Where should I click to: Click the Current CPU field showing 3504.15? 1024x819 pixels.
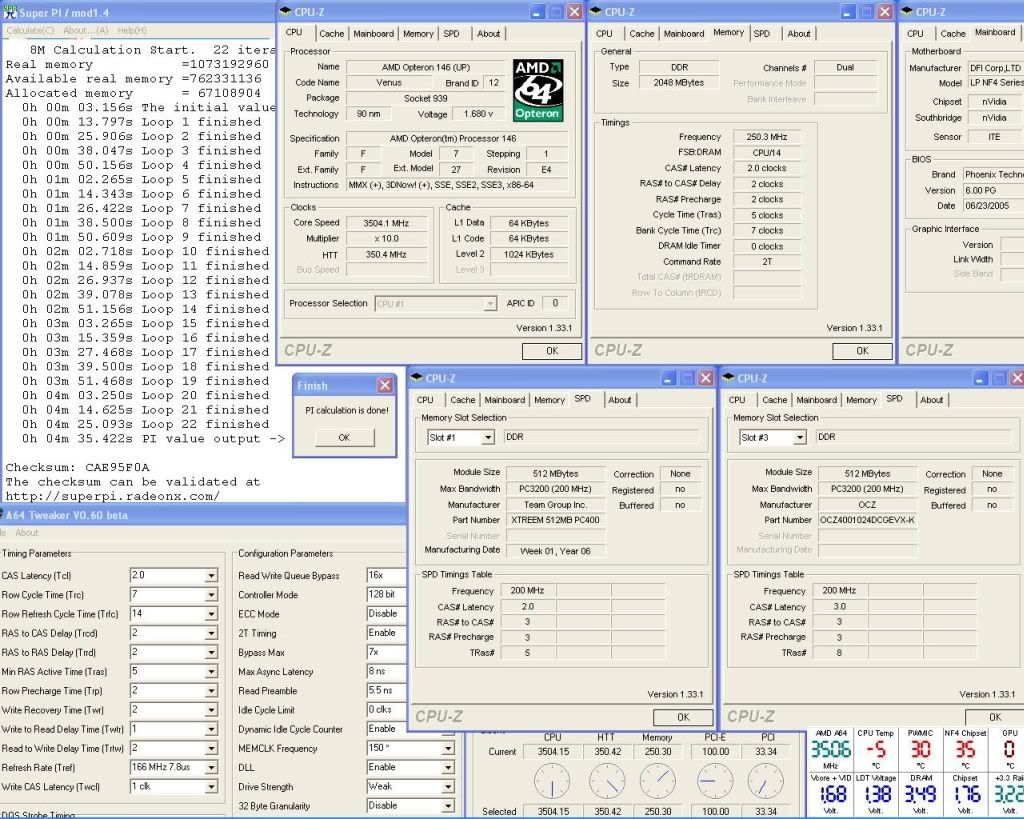(x=553, y=752)
